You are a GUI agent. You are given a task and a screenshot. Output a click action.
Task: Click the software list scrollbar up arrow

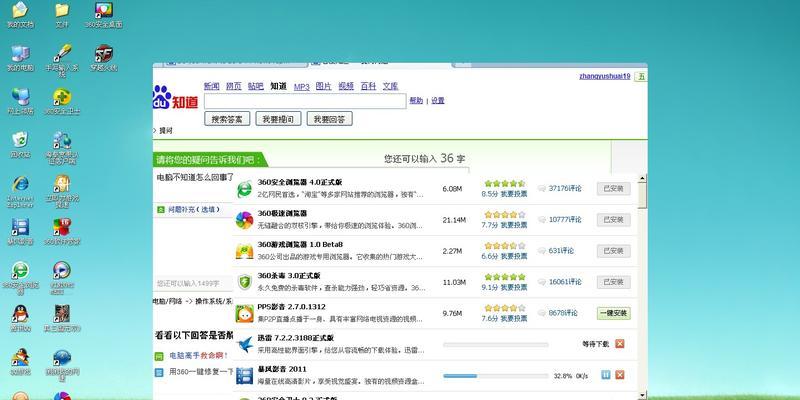642,179
